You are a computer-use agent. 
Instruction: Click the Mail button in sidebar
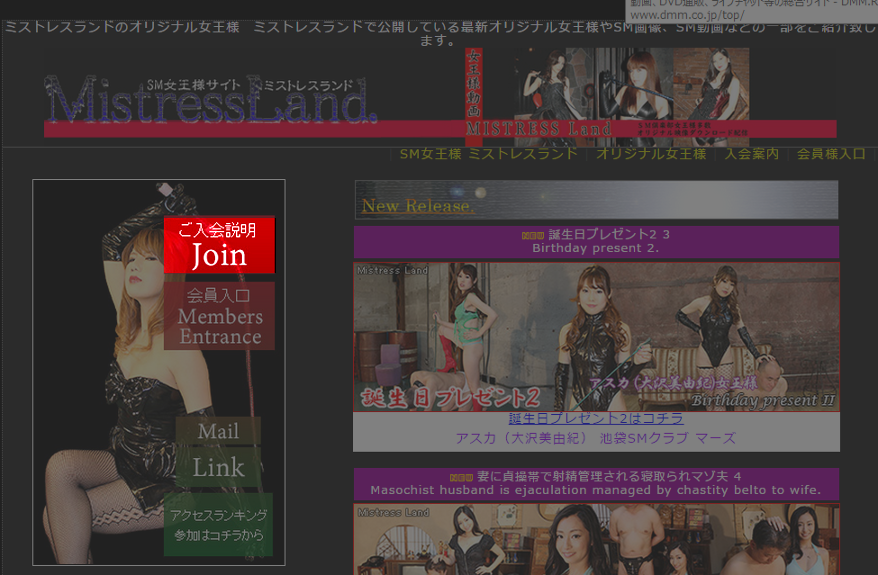(218, 431)
